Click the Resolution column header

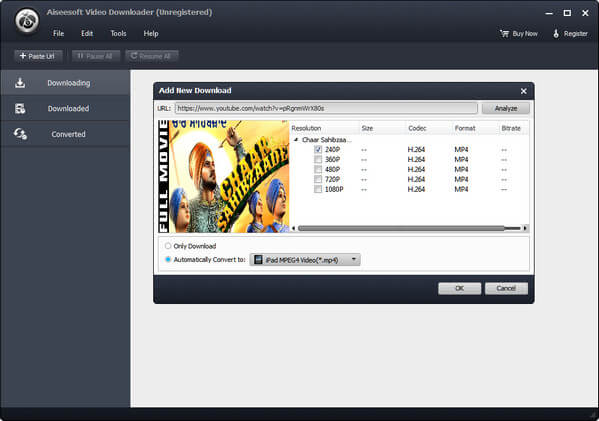coord(325,128)
